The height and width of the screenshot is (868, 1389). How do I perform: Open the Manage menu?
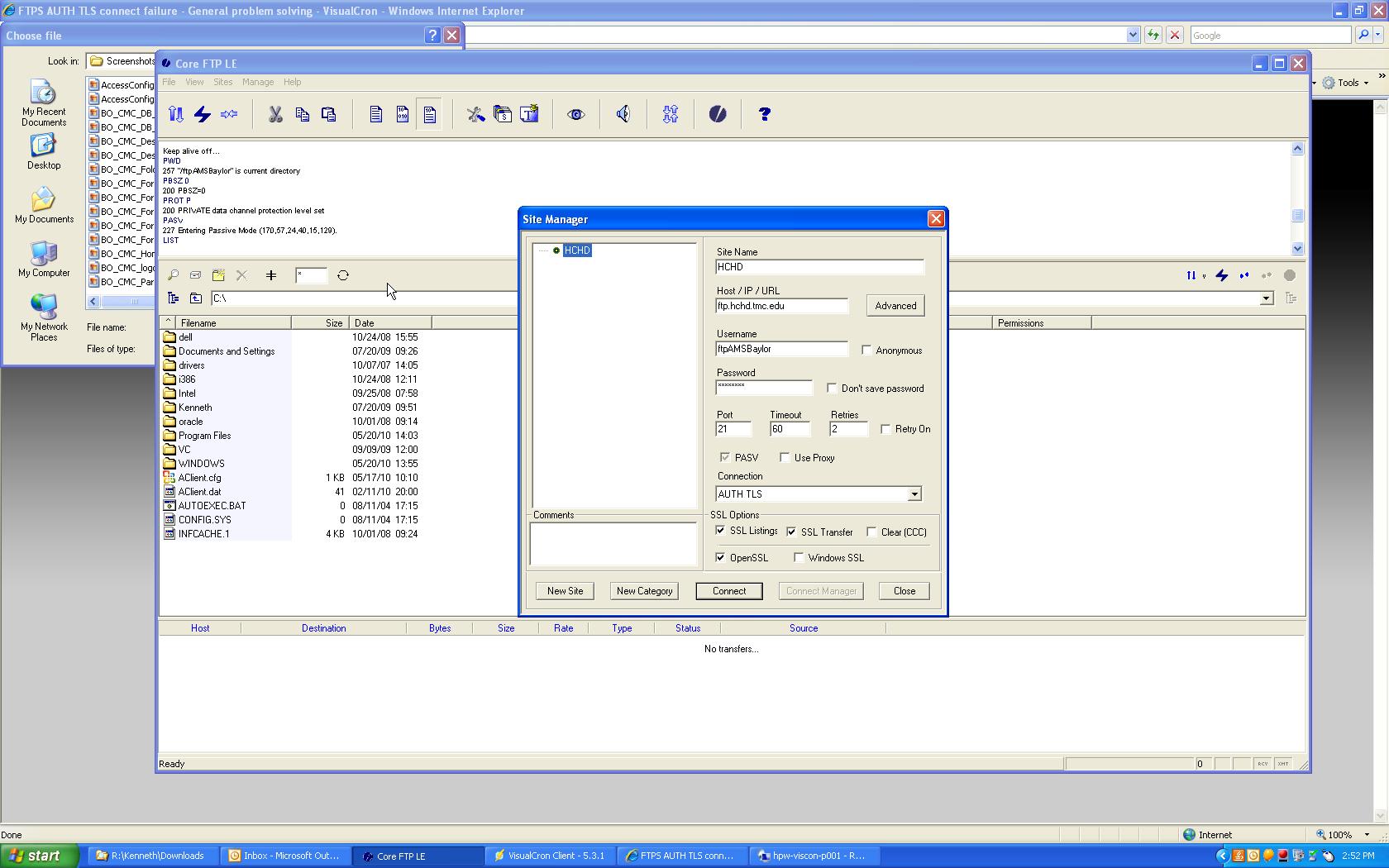[257, 82]
